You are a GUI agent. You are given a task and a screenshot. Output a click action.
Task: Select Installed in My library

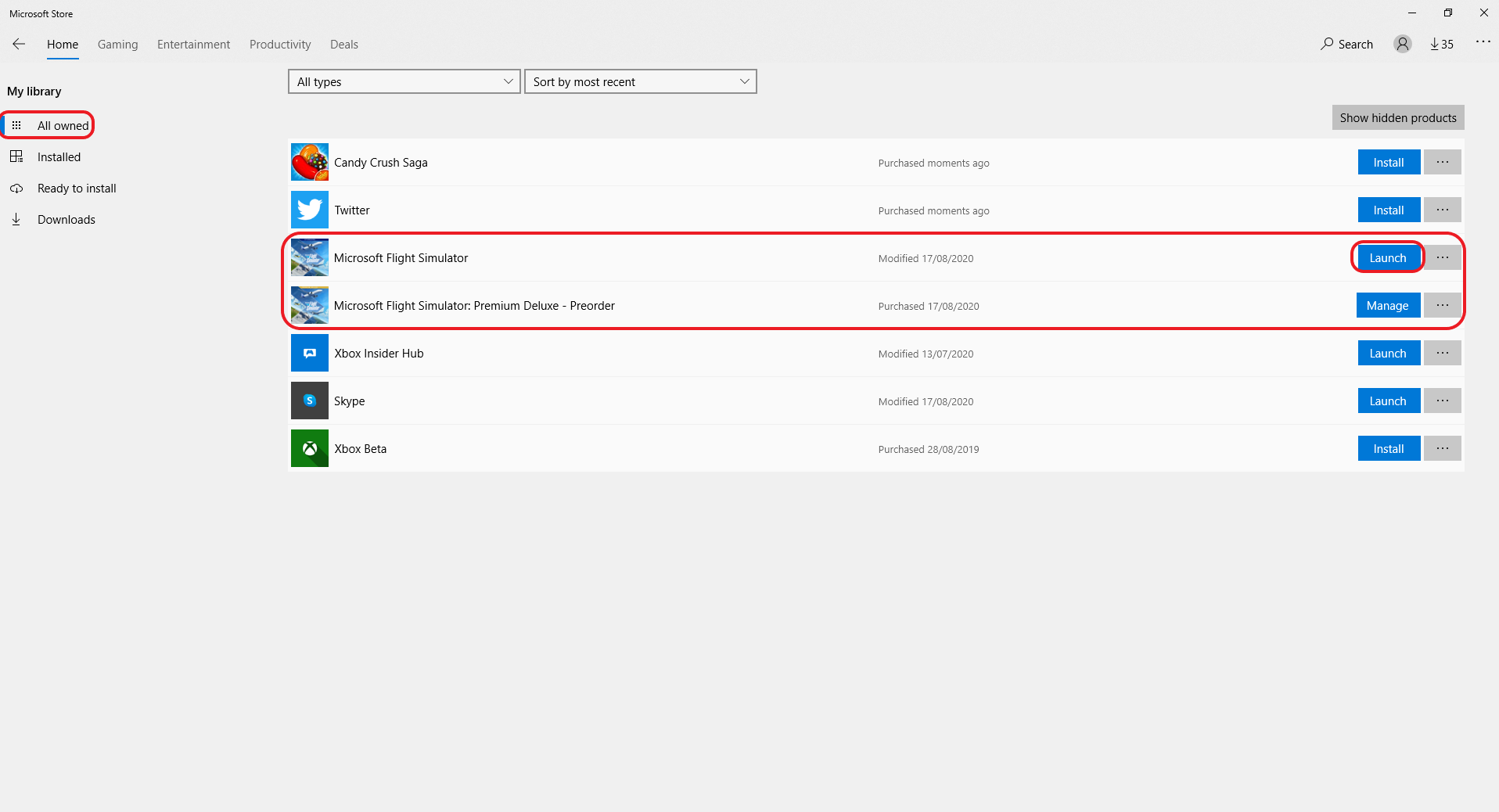click(45, 157)
